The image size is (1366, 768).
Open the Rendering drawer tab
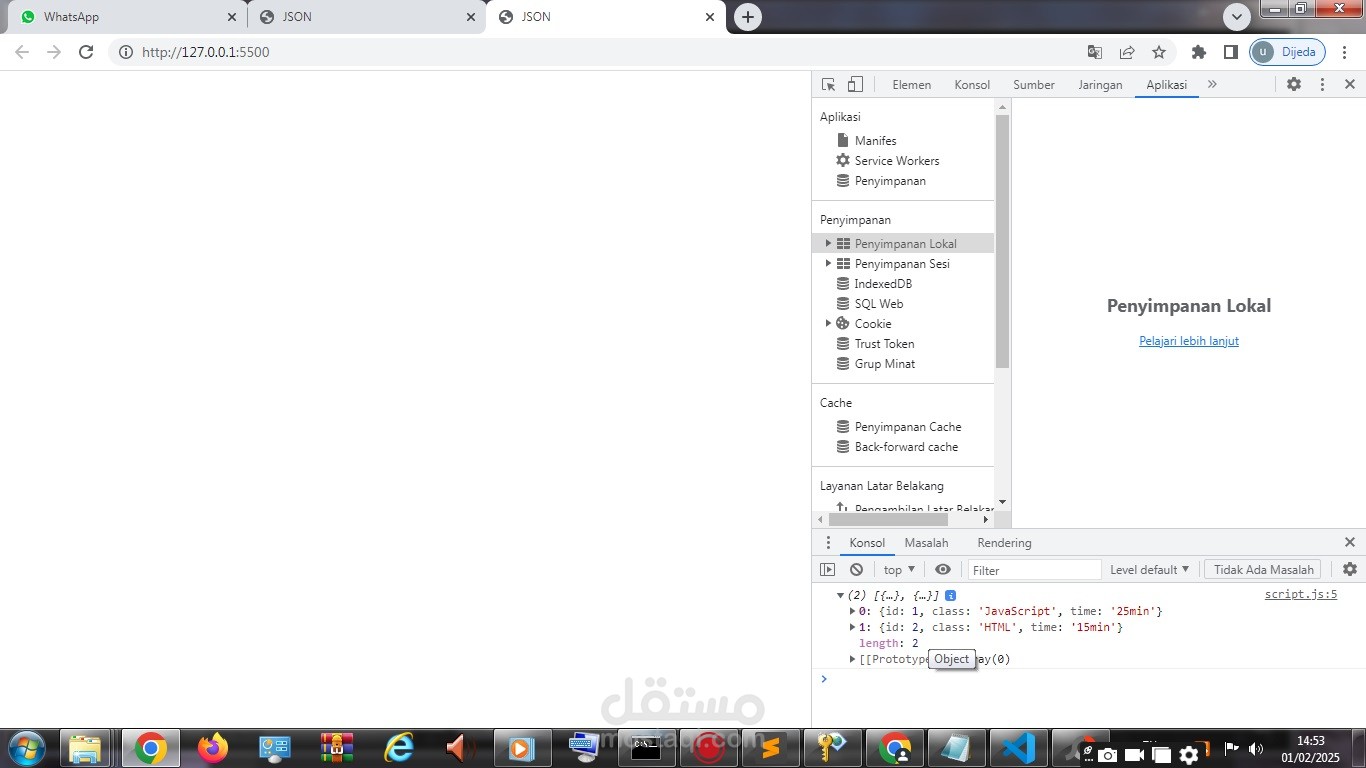tap(1004, 543)
